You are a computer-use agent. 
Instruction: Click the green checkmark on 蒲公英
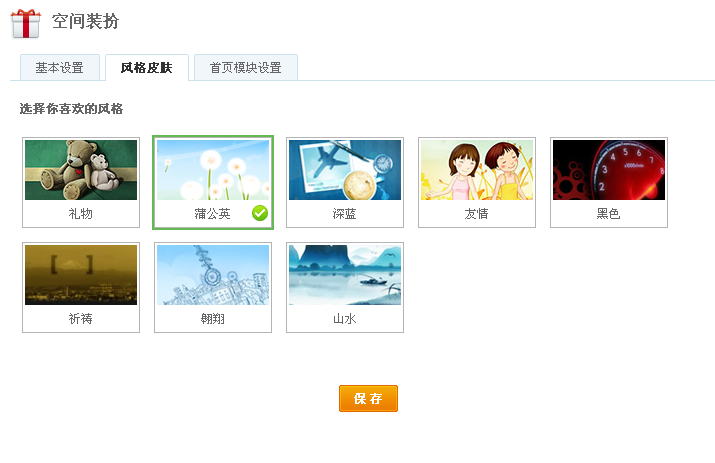260,213
